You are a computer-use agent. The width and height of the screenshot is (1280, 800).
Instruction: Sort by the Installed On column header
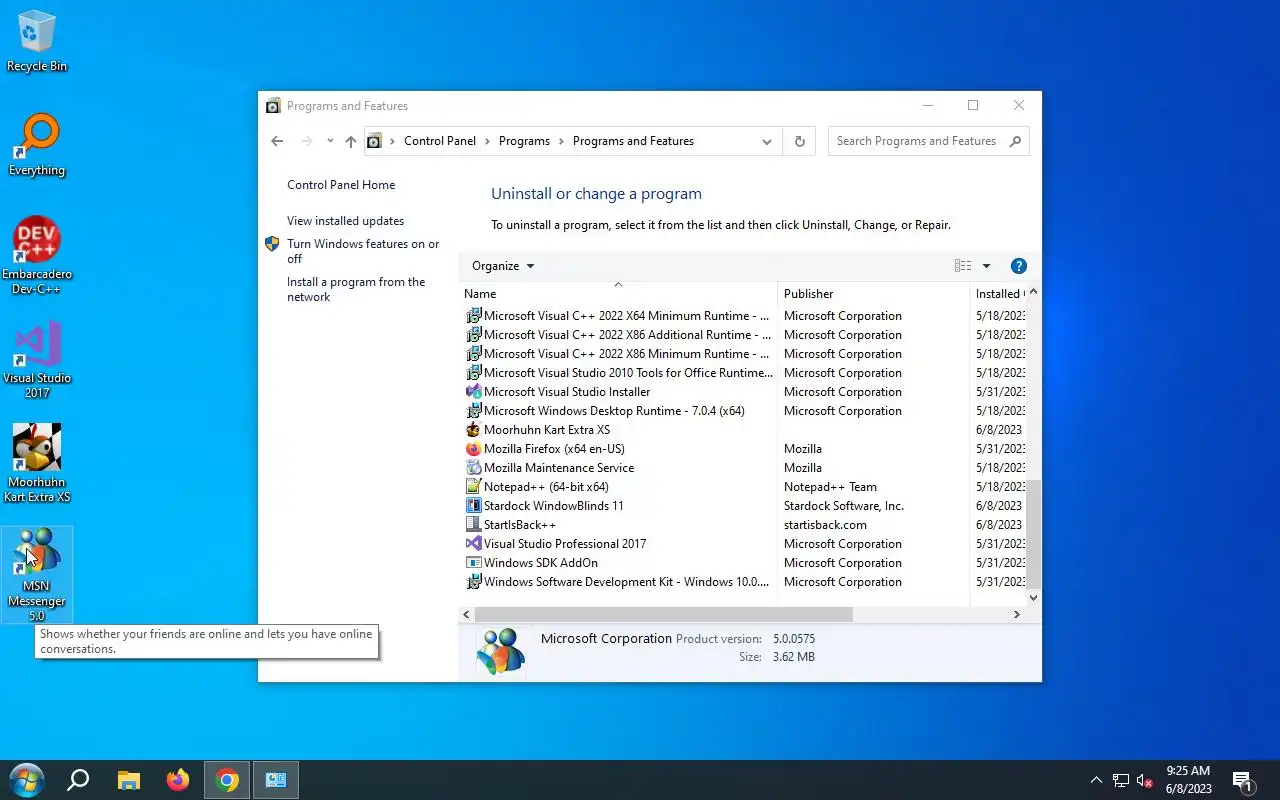pyautogui.click(x=998, y=294)
